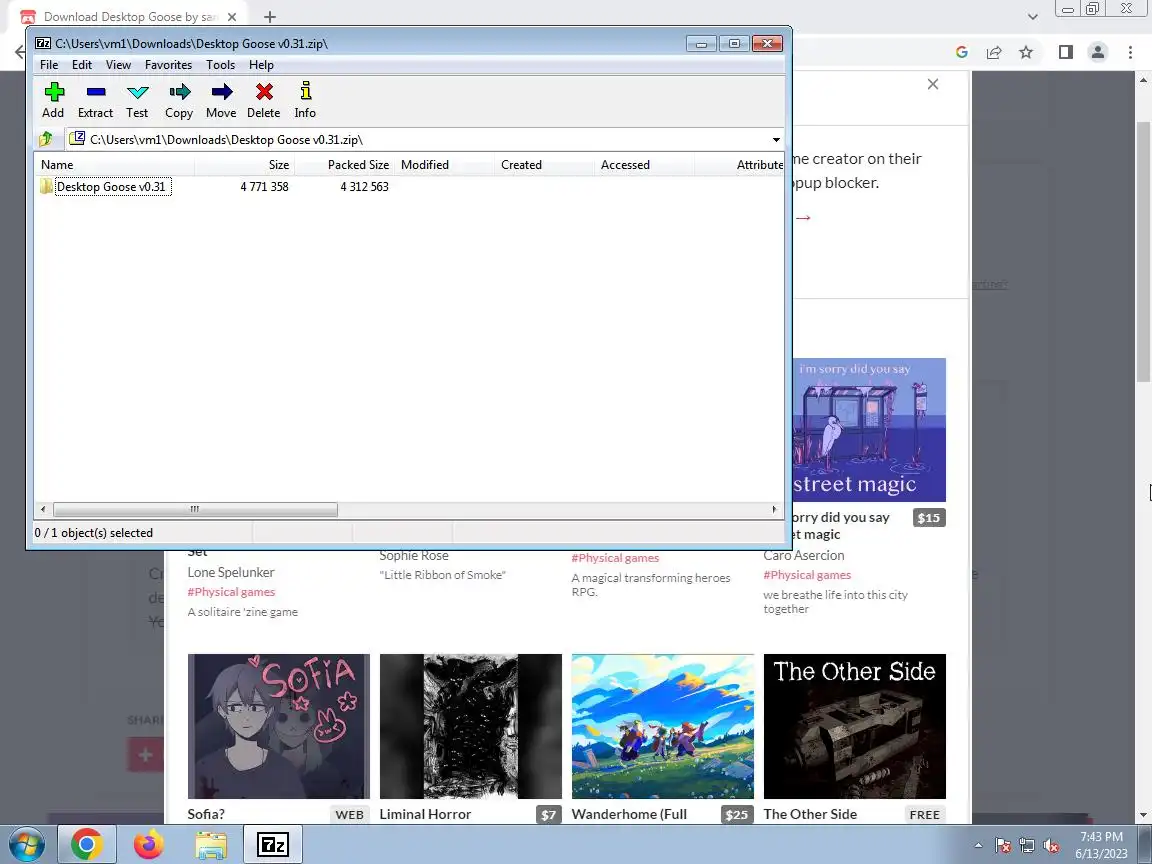Toggle the Chrome side panel icon

(1065, 52)
